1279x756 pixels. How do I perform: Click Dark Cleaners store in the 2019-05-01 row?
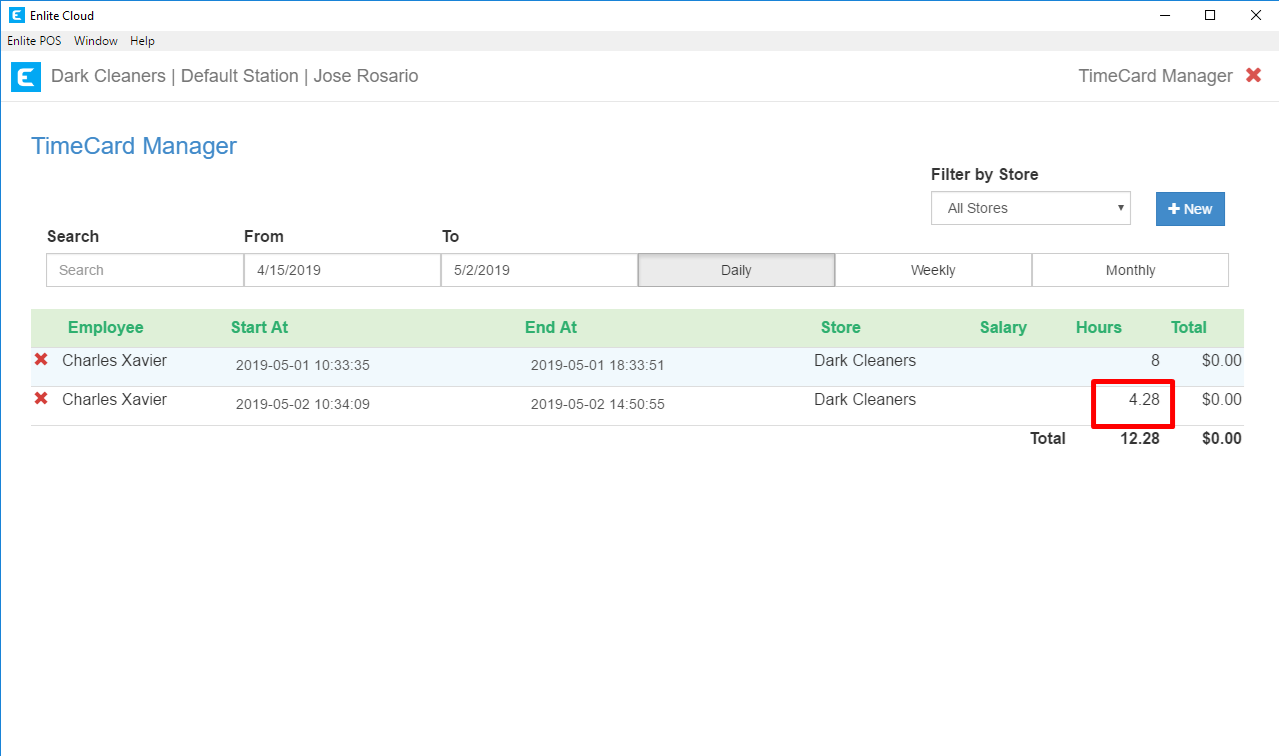(865, 360)
